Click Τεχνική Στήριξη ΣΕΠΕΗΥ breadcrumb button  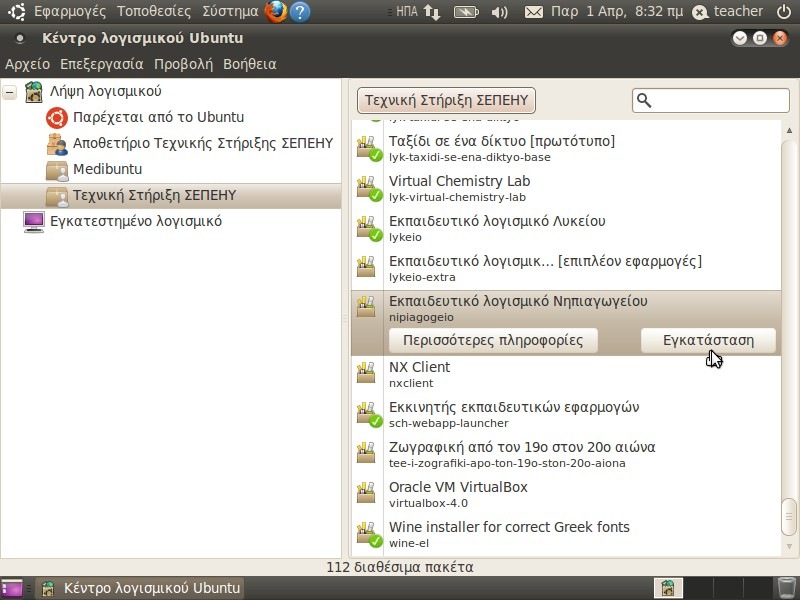tap(446, 100)
